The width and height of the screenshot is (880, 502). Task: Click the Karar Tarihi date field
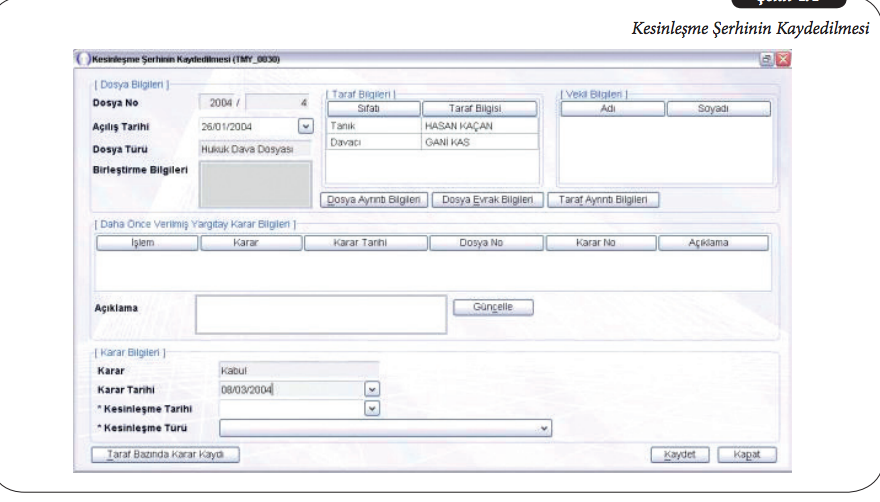click(290, 390)
